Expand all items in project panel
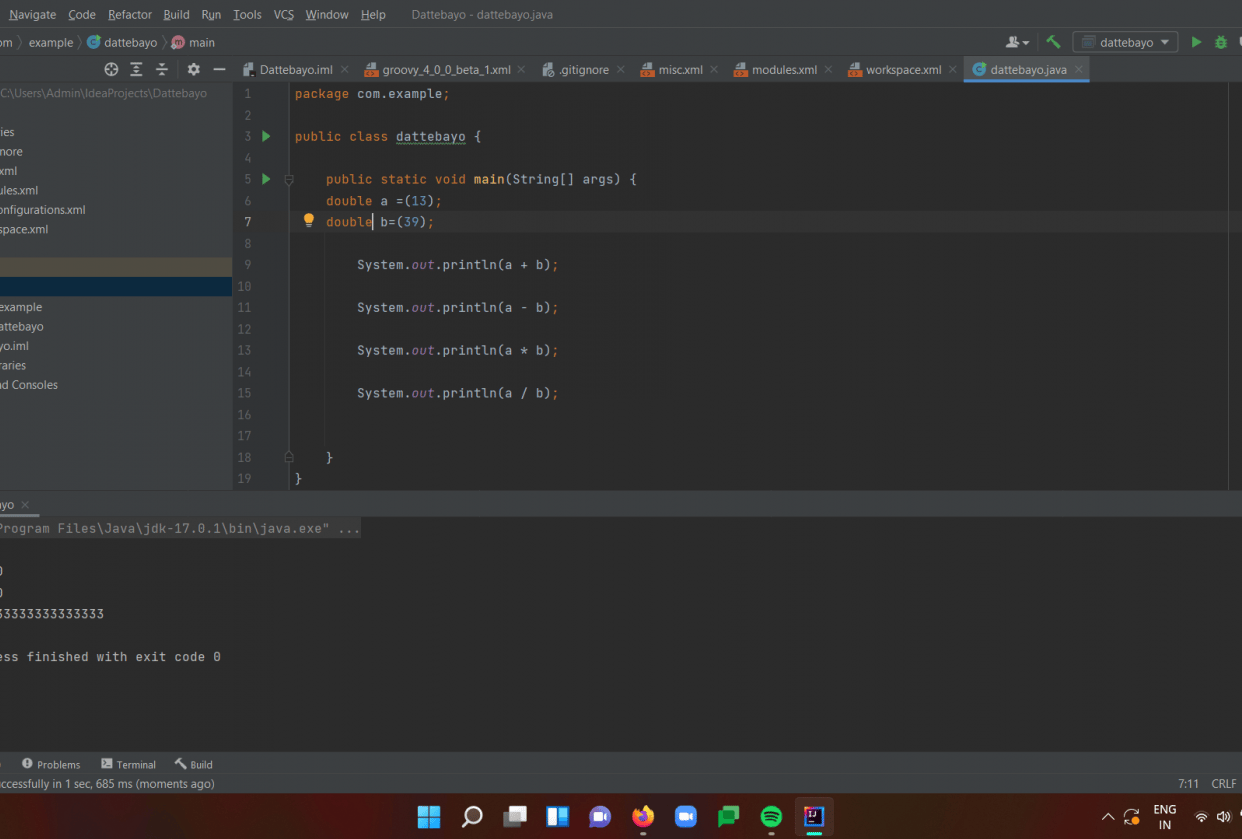 136,69
